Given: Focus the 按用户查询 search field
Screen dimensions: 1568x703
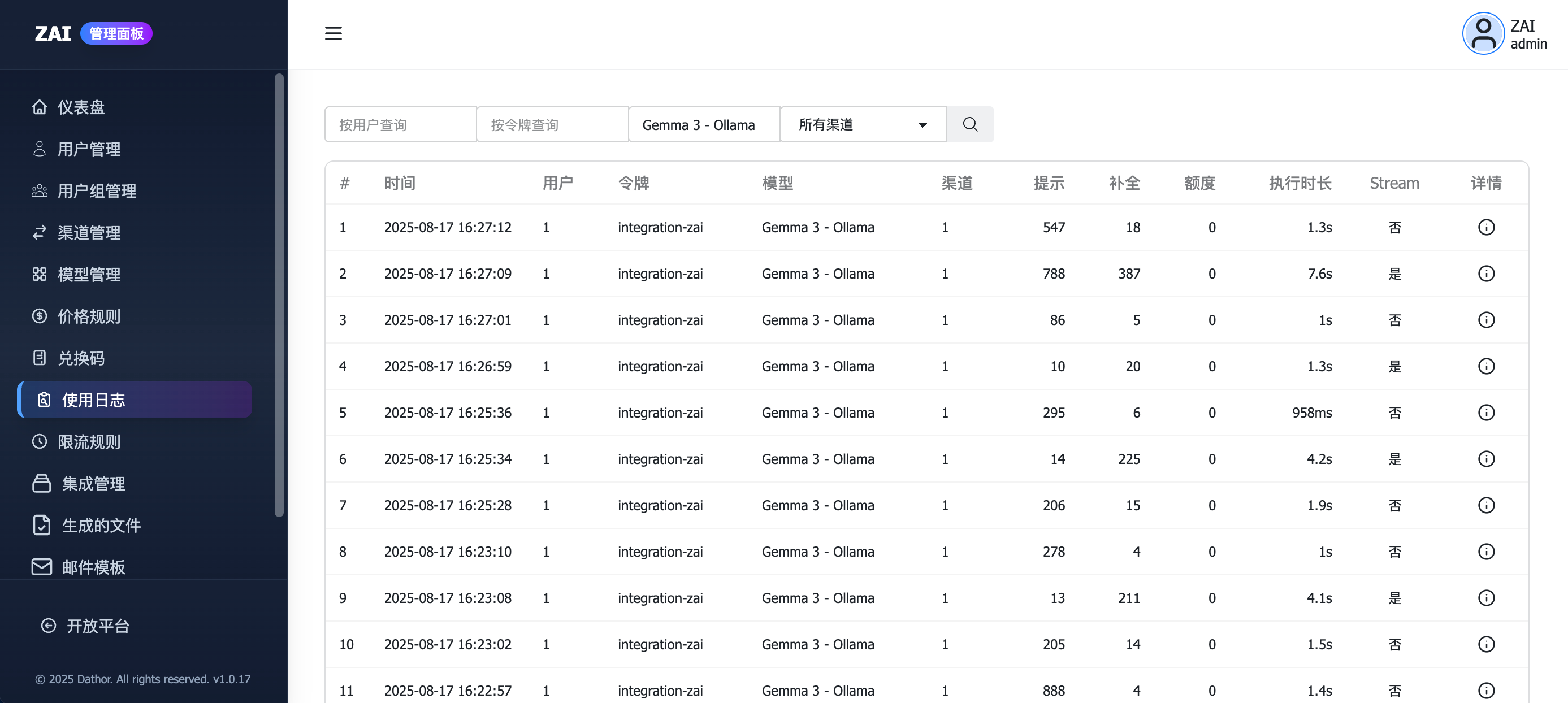Looking at the screenshot, I should point(401,125).
